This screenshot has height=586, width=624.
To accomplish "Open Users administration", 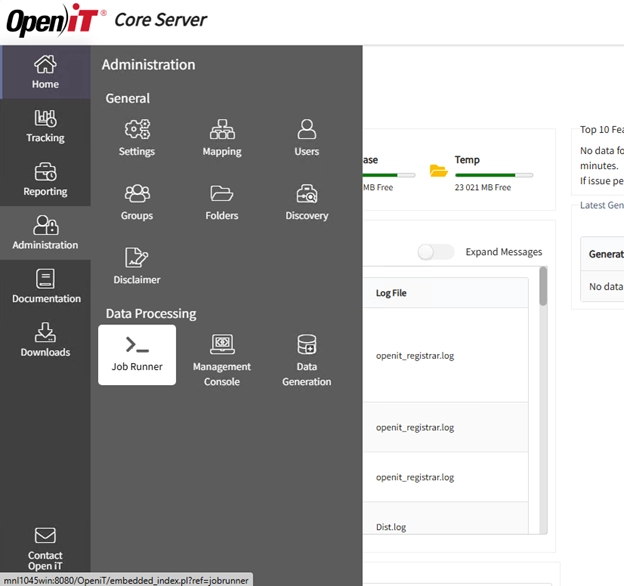I will (307, 138).
